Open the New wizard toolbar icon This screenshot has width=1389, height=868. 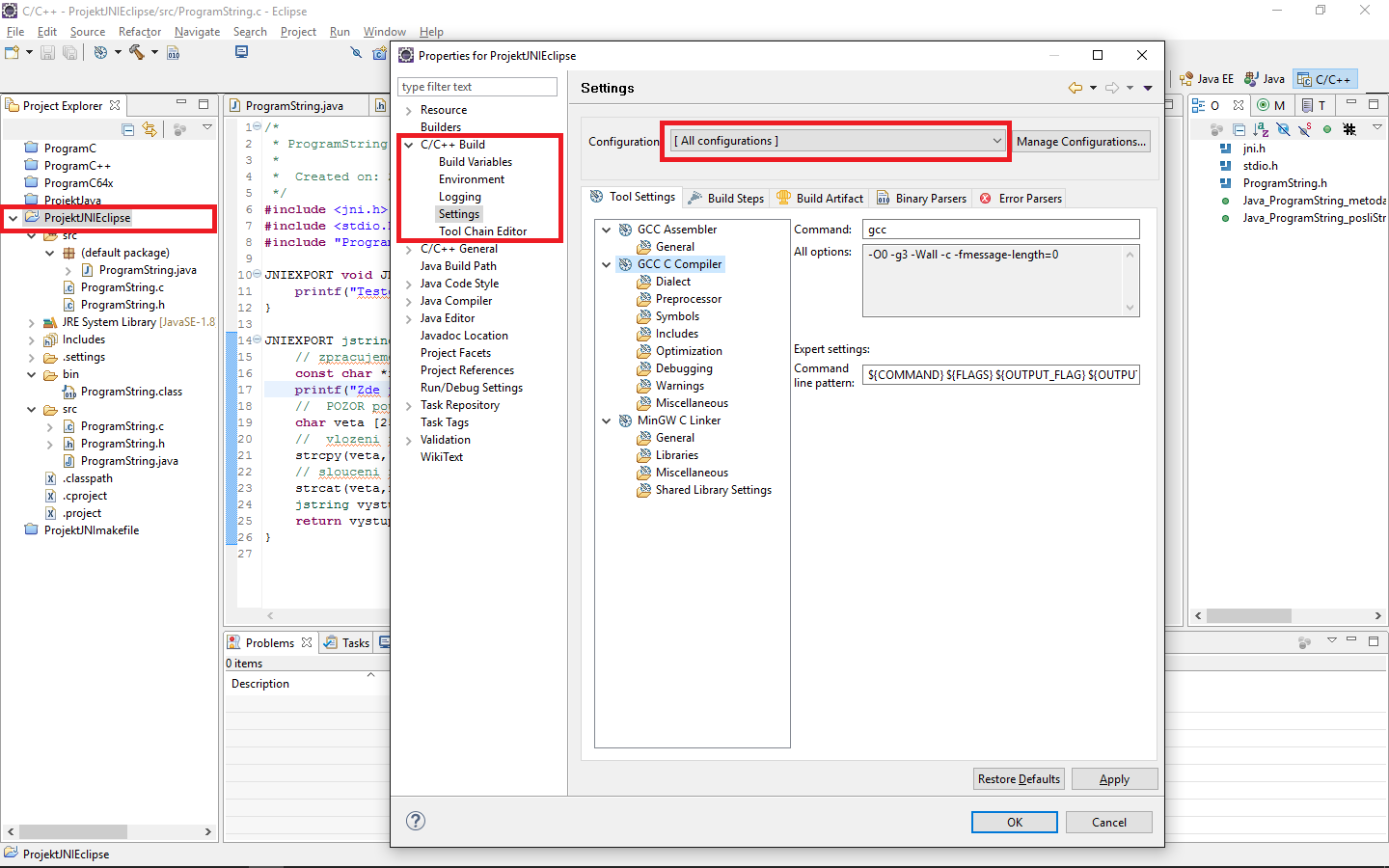tap(10, 52)
